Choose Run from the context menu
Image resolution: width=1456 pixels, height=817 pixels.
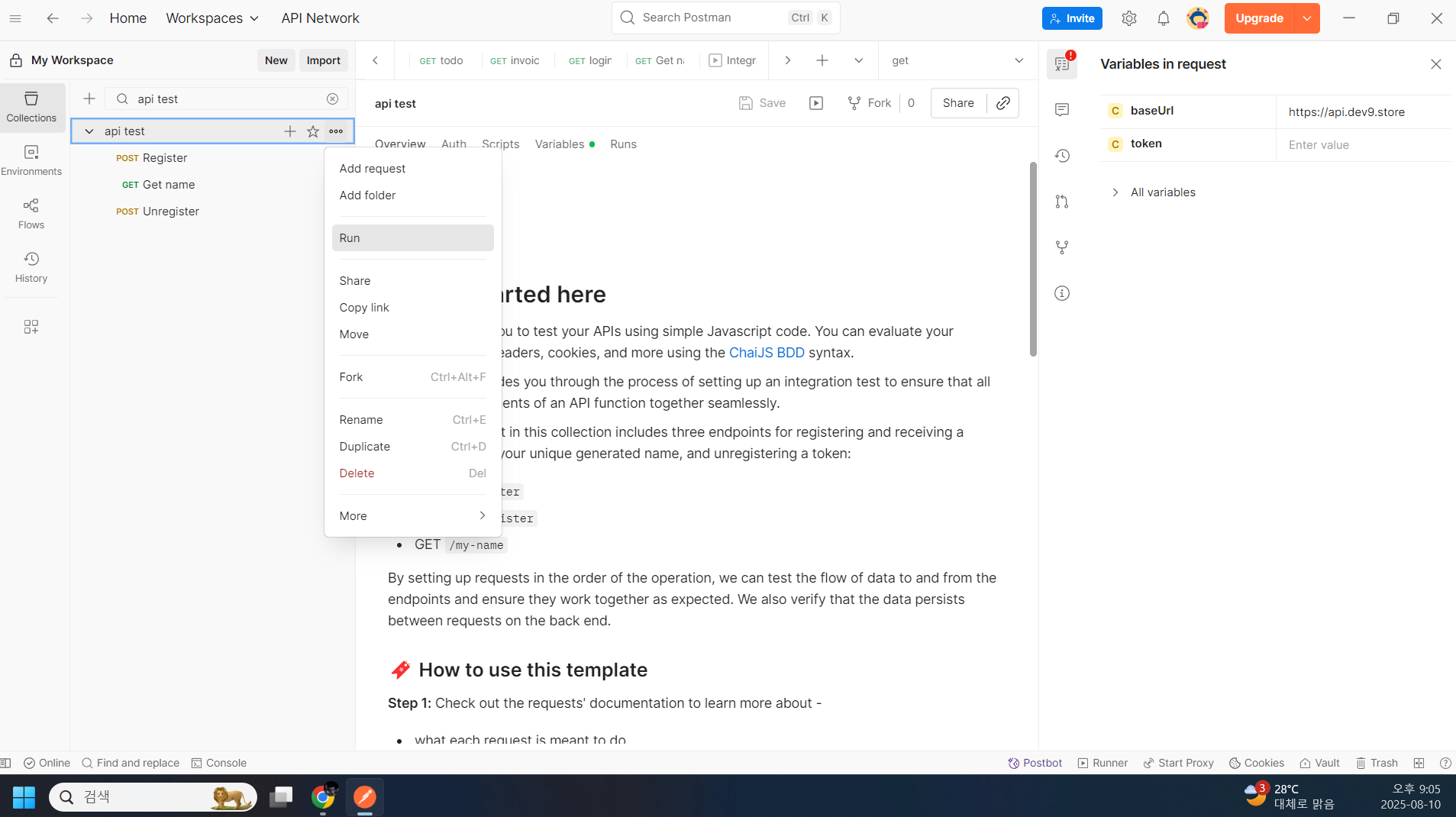tap(412, 238)
